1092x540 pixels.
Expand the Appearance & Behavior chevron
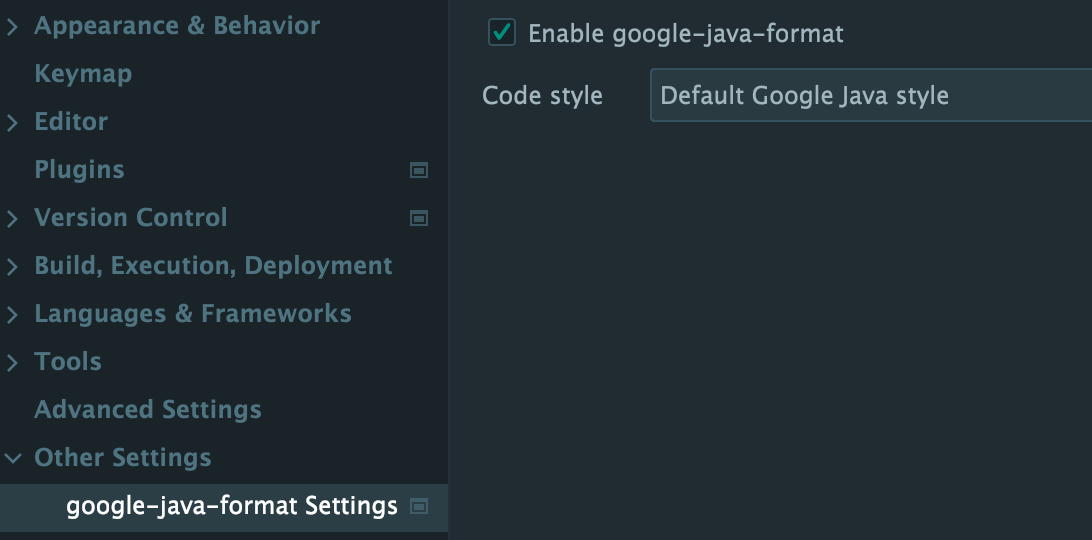pyautogui.click(x=12, y=27)
